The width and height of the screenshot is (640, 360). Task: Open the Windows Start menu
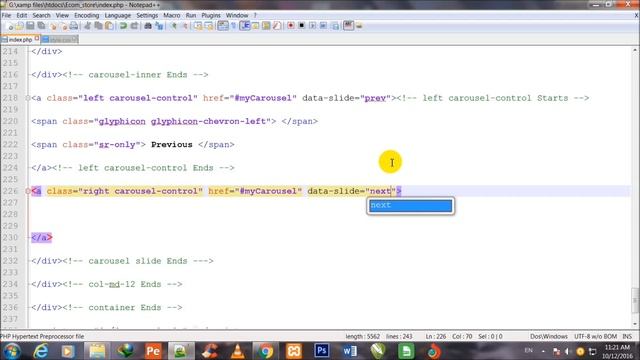click(x=11, y=351)
